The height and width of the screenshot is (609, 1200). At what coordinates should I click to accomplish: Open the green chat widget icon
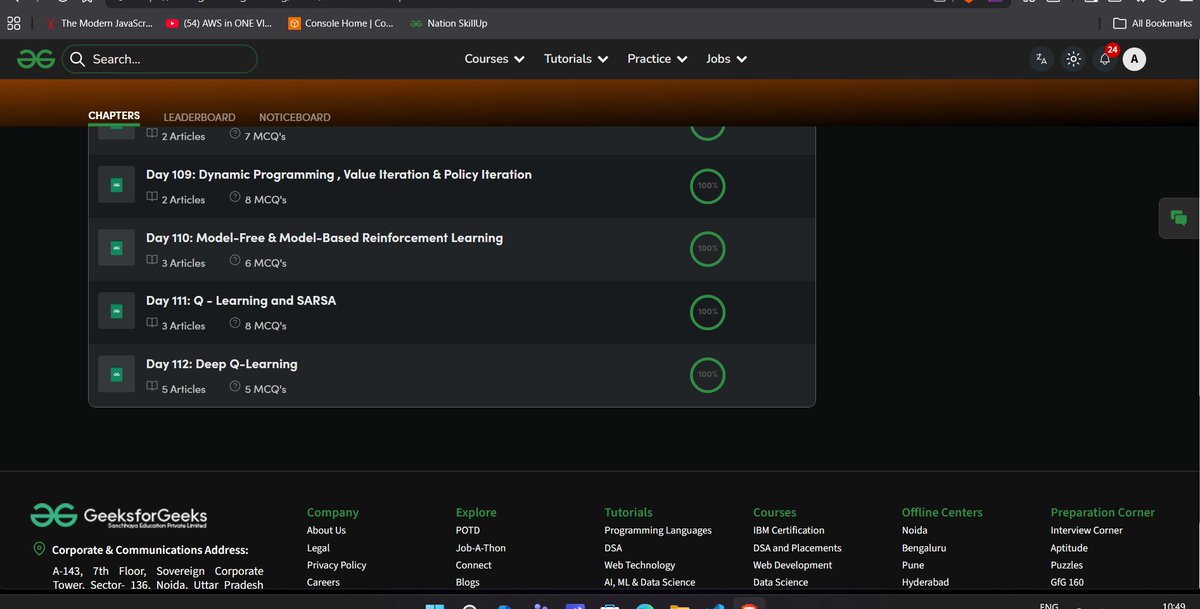tap(1178, 218)
